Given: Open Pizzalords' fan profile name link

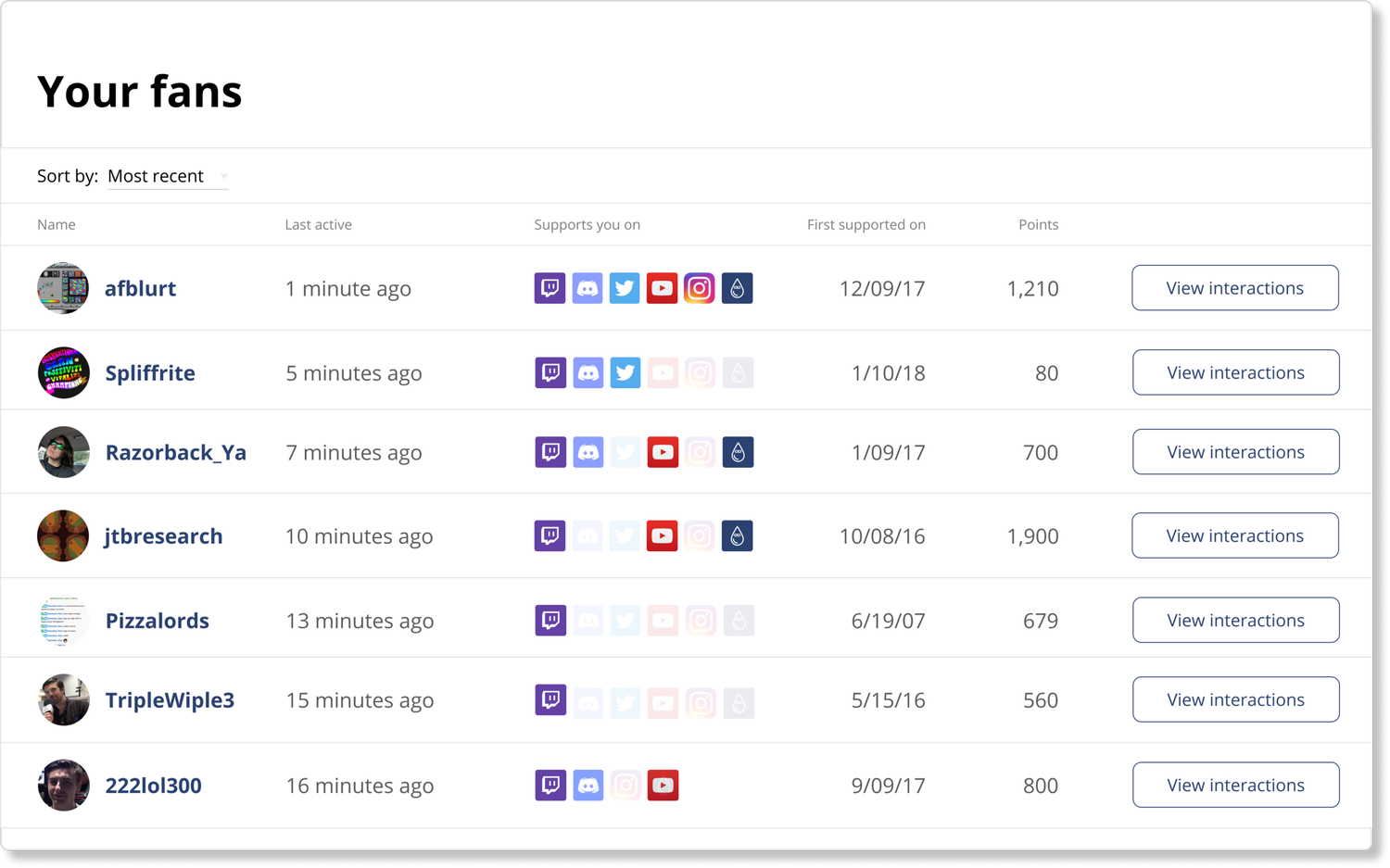Looking at the screenshot, I should coord(158,620).
